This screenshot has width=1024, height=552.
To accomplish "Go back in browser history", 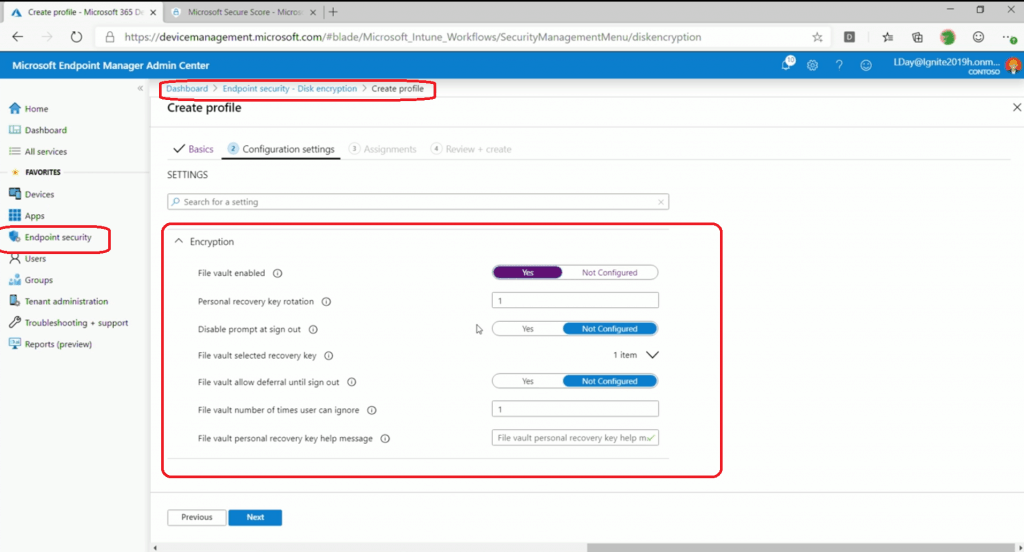I will pyautogui.click(x=18, y=37).
